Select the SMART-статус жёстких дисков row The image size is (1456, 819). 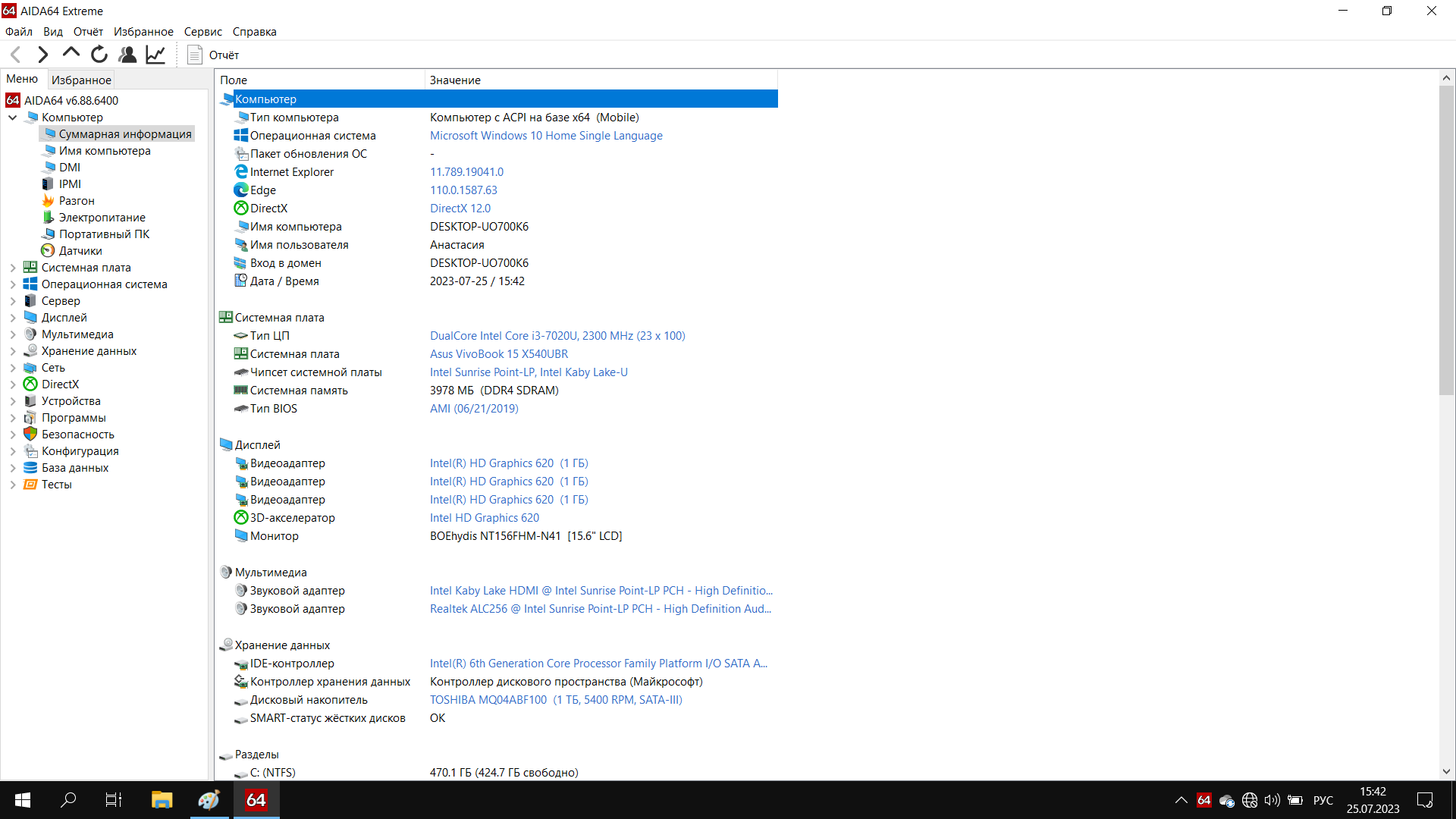pyautogui.click(x=497, y=718)
